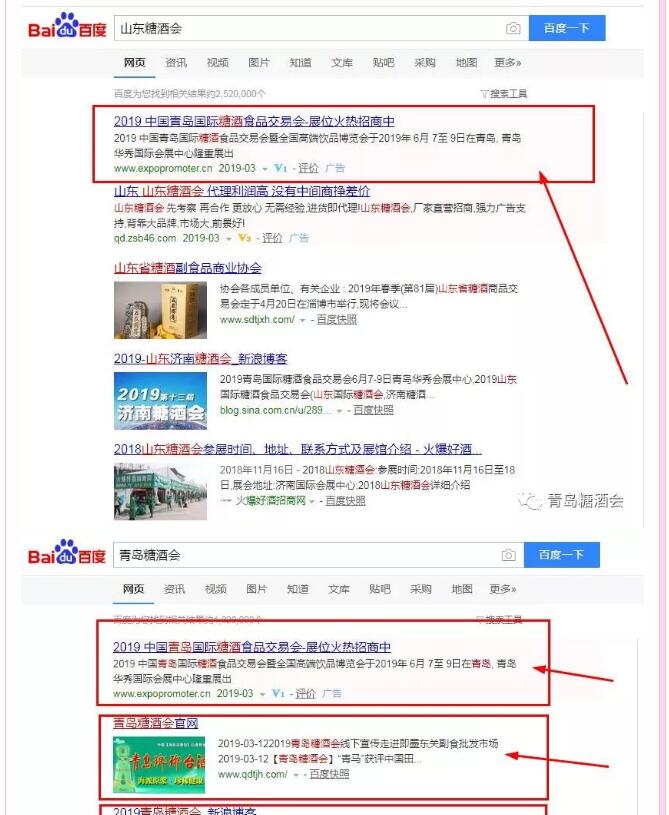
Task: Expand dropdown arrow beside blog.sina.com.cn link
Action: [x=339, y=411]
